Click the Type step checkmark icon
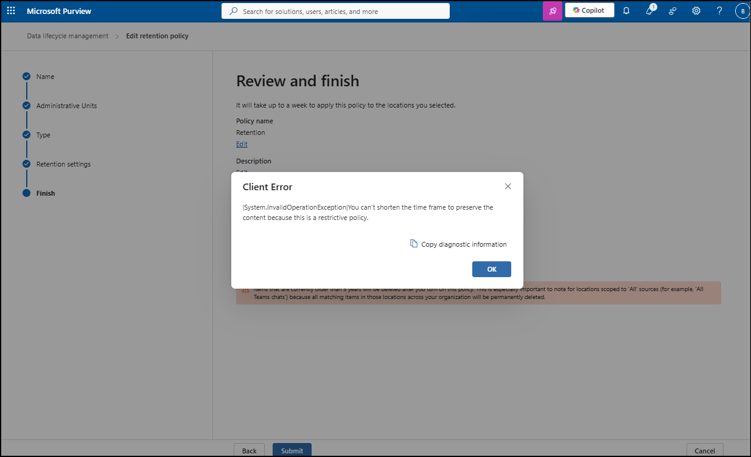The width and height of the screenshot is (751, 457). tap(26, 135)
